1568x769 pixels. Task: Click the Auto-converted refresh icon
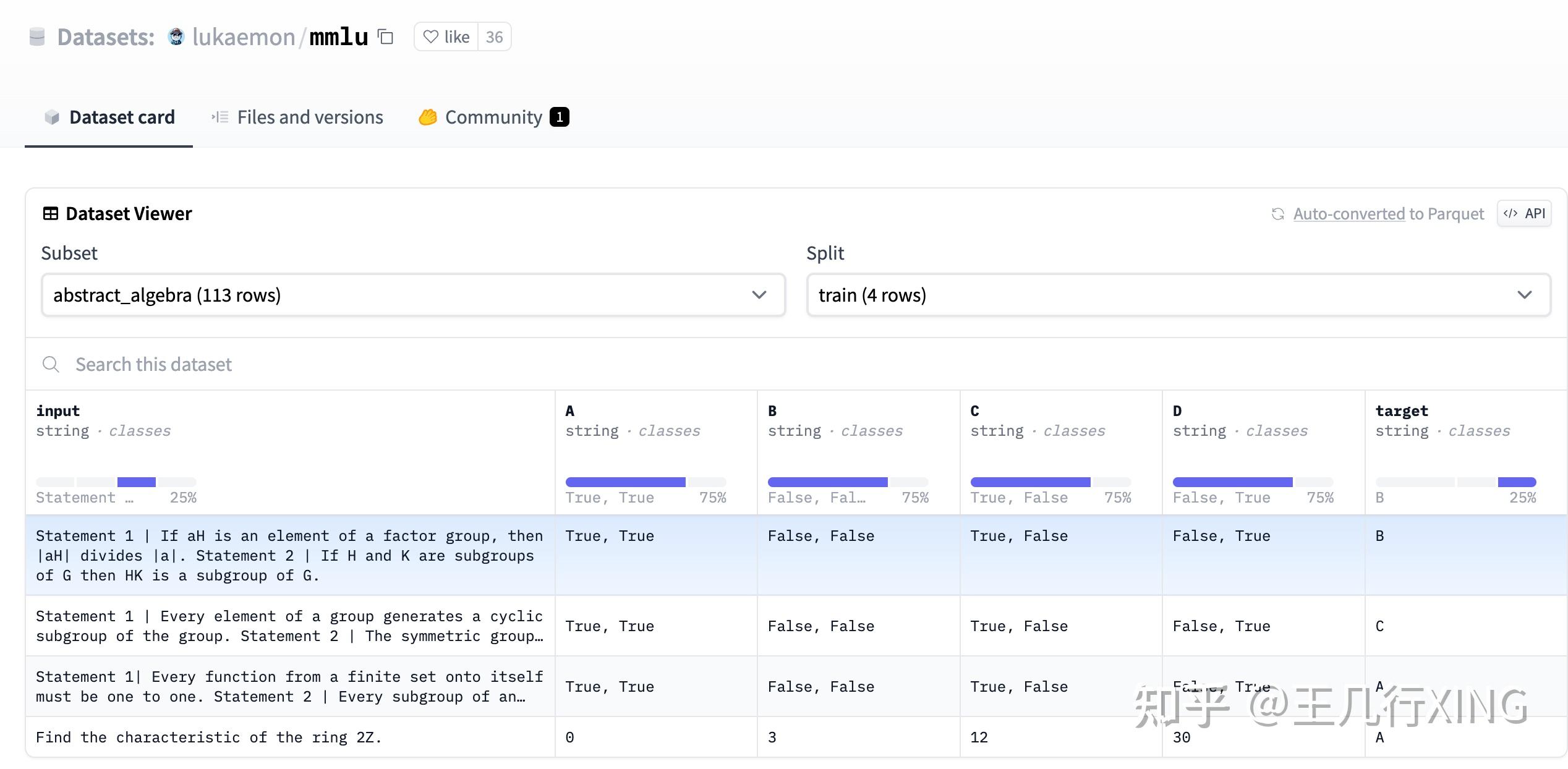1277,214
